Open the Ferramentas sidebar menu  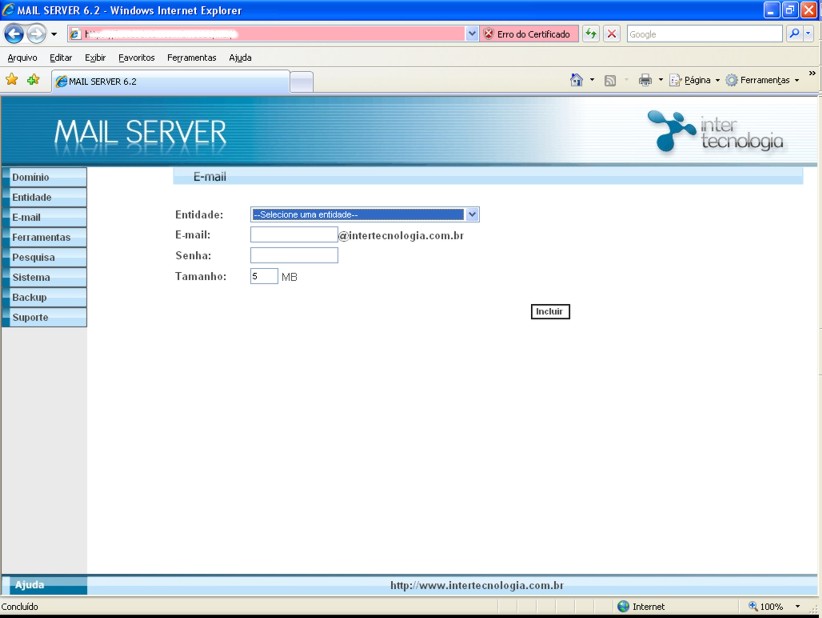tap(45, 237)
